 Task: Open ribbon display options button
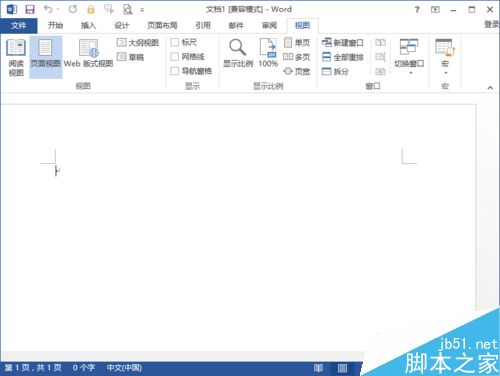[x=435, y=10]
